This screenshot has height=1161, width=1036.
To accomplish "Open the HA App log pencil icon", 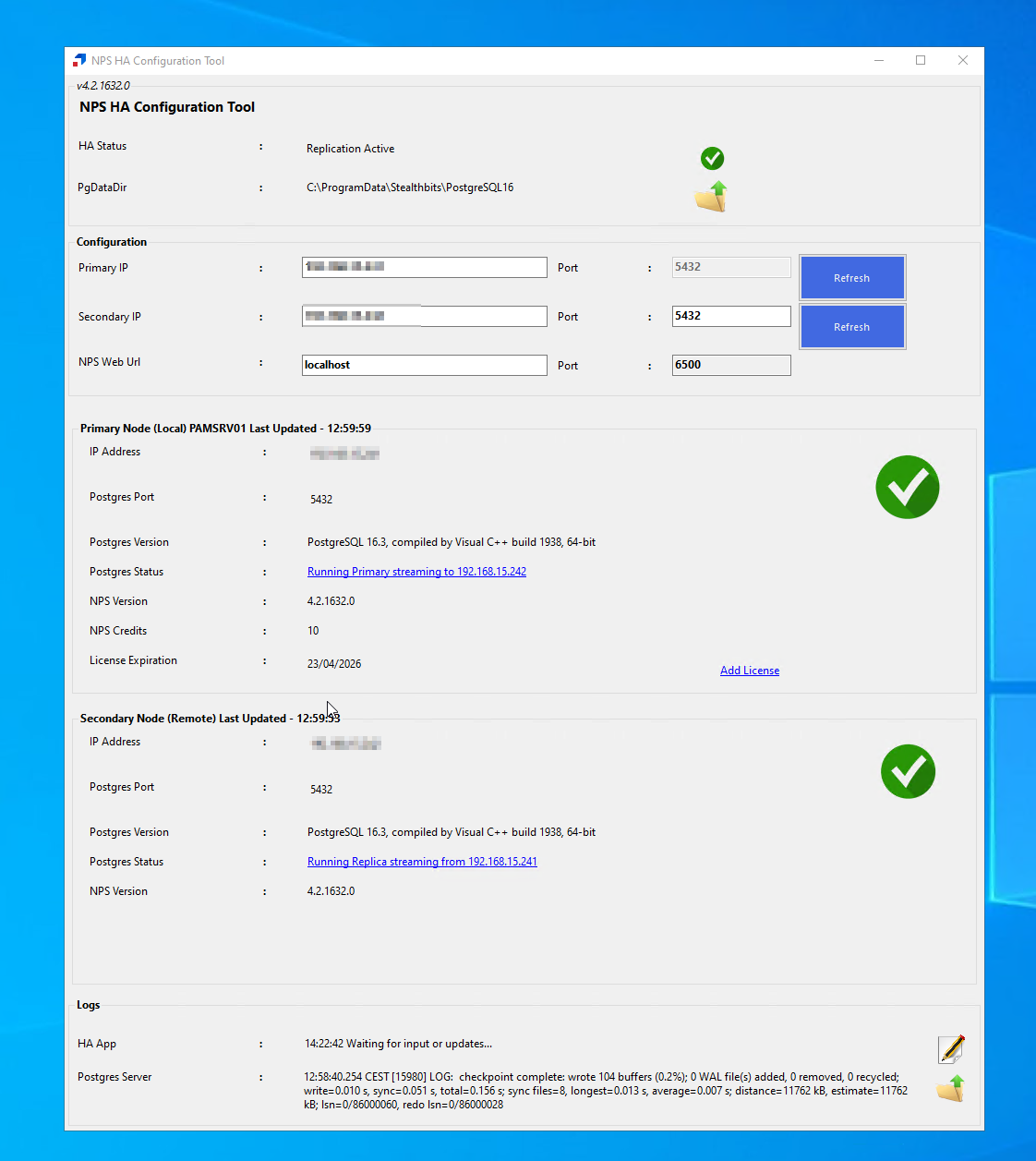I will [x=951, y=1049].
